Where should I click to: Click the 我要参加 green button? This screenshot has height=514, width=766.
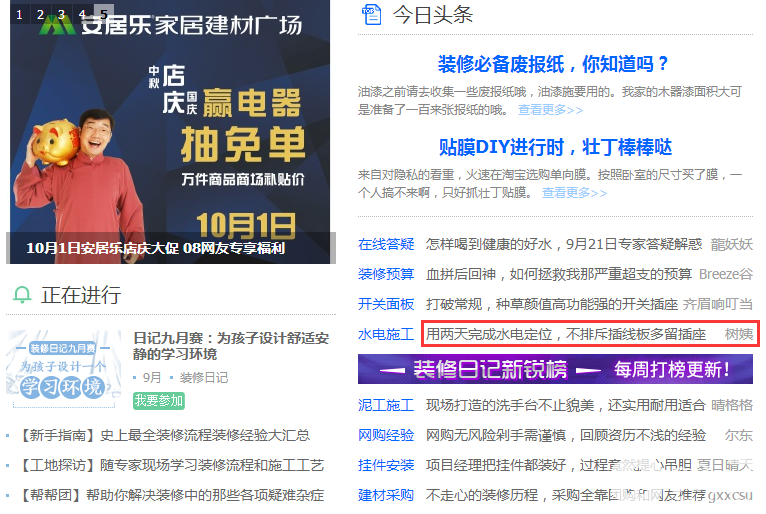click(159, 401)
